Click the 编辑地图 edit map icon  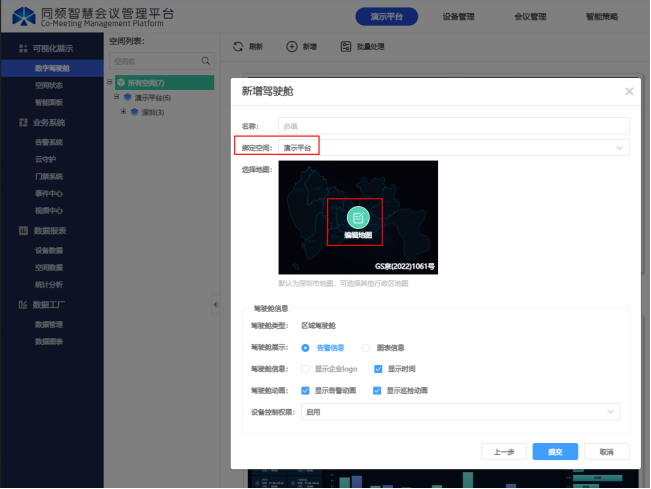click(x=358, y=217)
